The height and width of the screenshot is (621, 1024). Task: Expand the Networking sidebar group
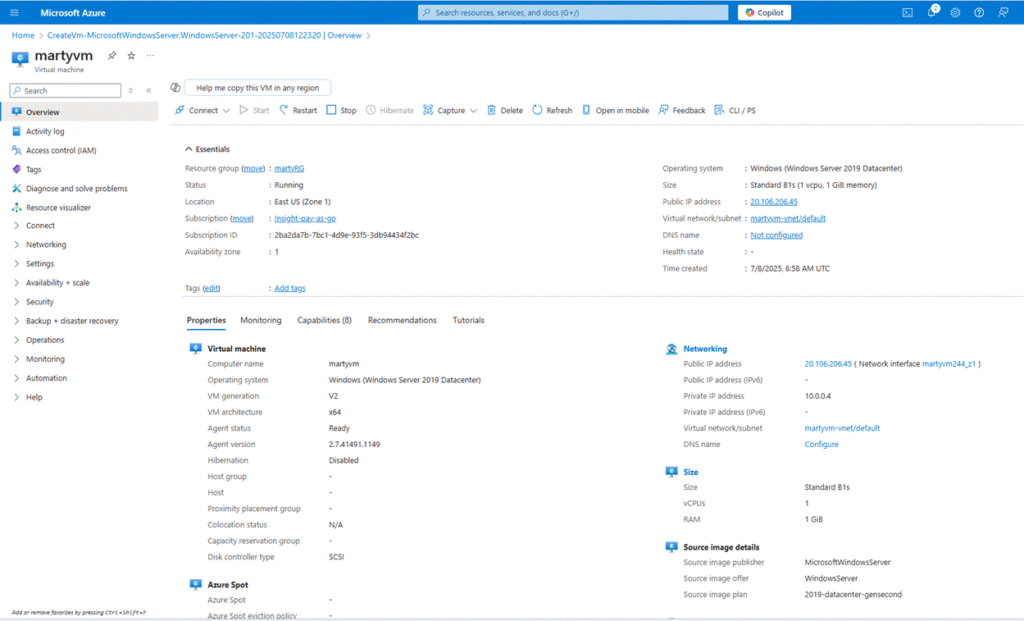(45, 245)
